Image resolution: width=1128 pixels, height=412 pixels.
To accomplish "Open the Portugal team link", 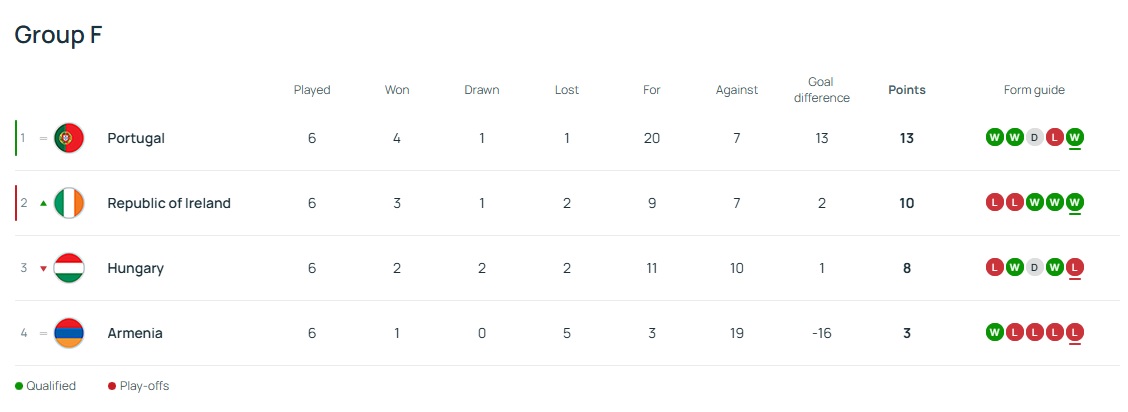I will tap(136, 138).
